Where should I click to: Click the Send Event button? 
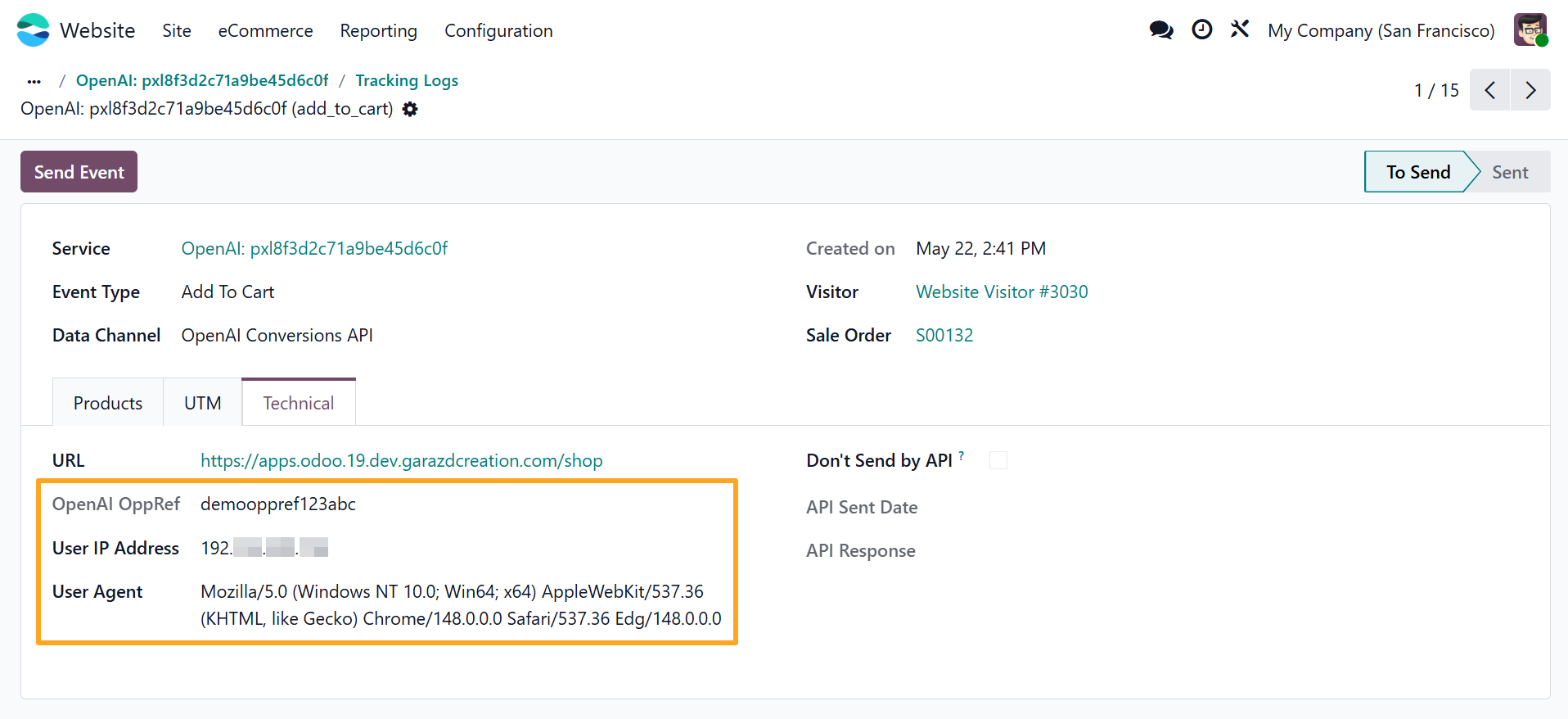coord(79,172)
